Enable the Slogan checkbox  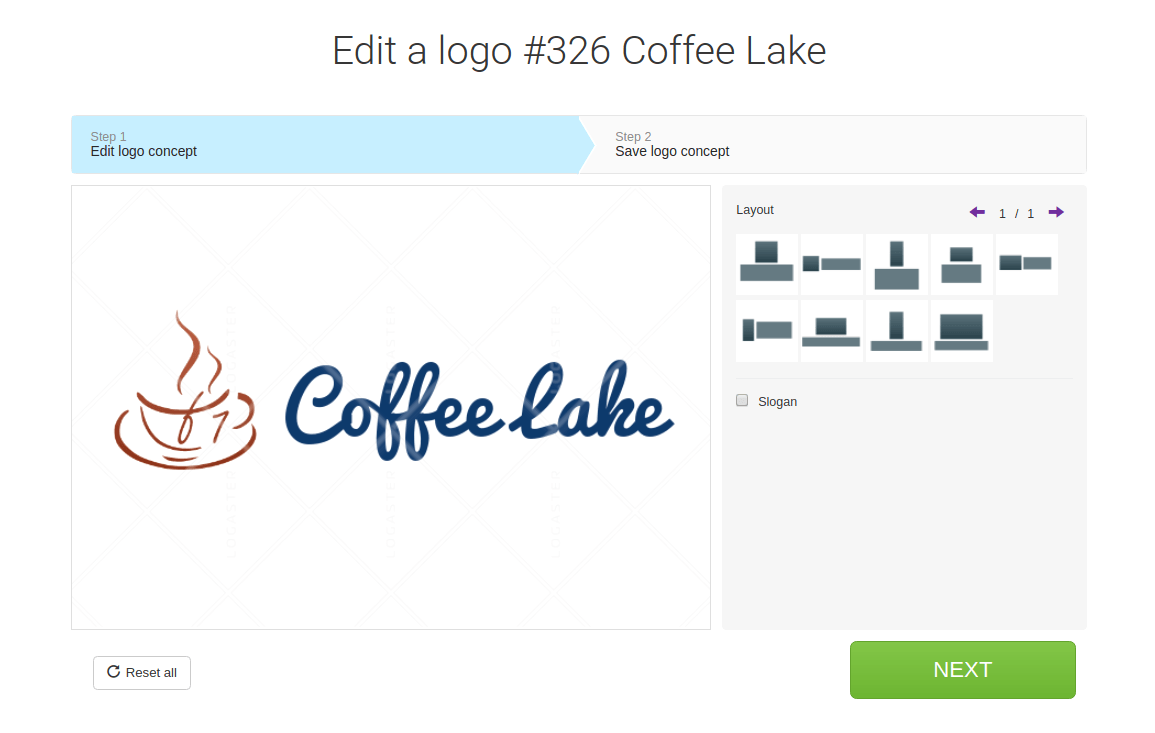tap(742, 400)
